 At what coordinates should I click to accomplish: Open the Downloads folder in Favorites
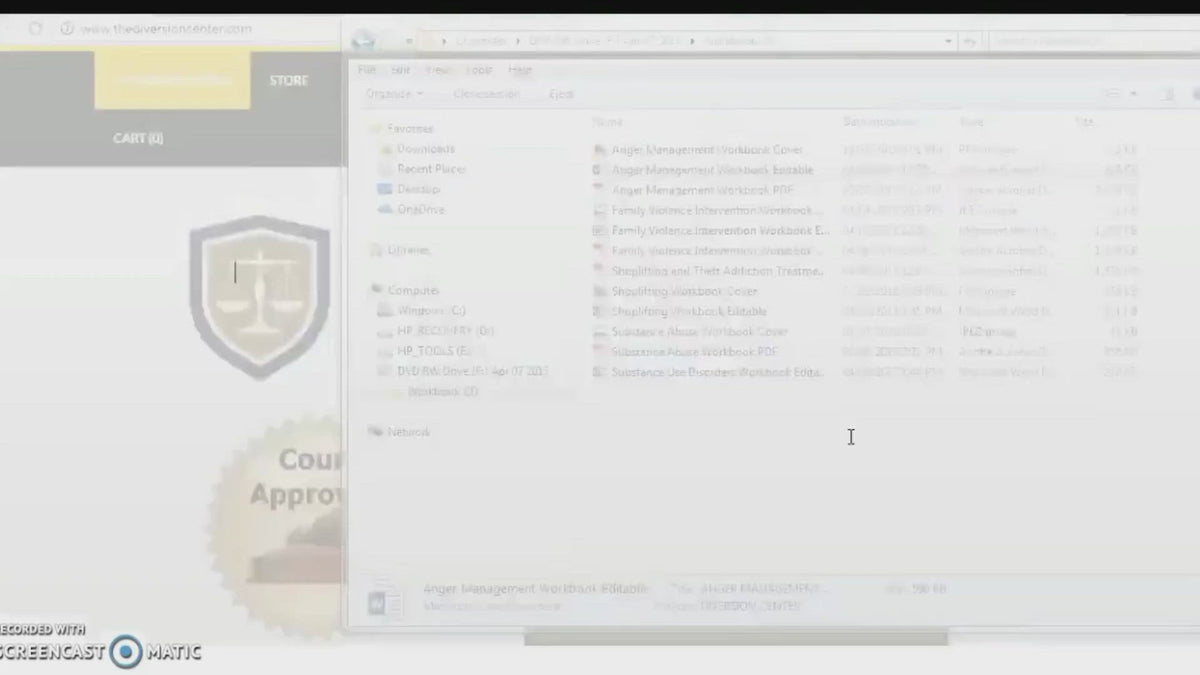click(x=425, y=149)
